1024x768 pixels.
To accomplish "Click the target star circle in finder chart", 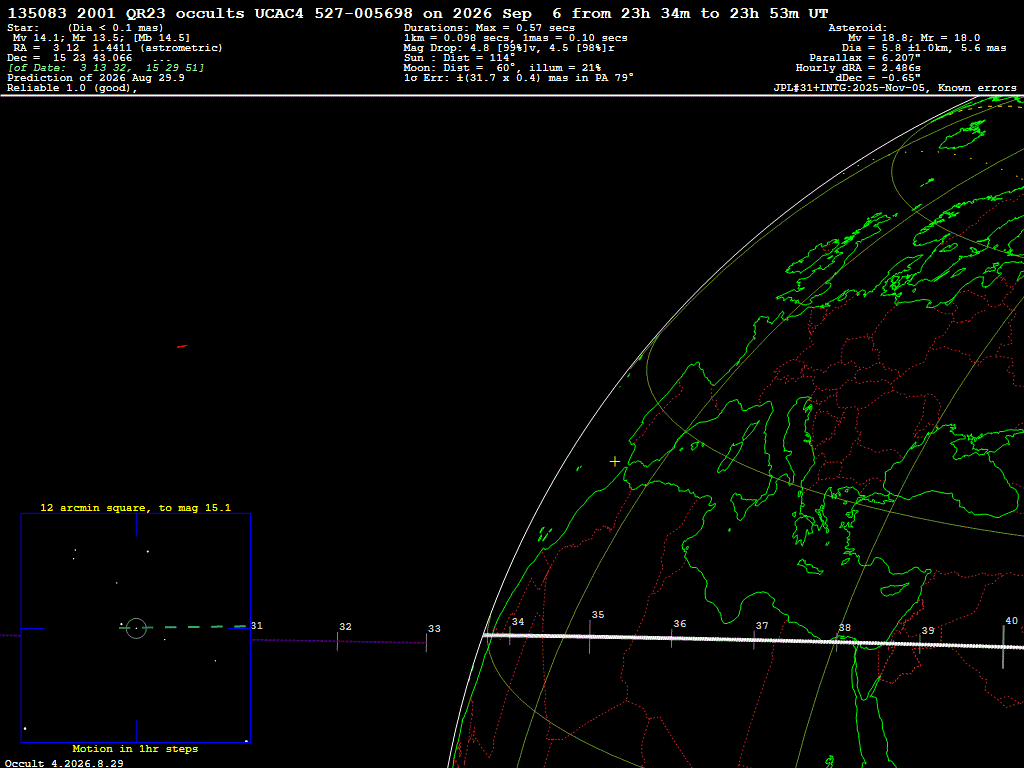I will click(136, 628).
